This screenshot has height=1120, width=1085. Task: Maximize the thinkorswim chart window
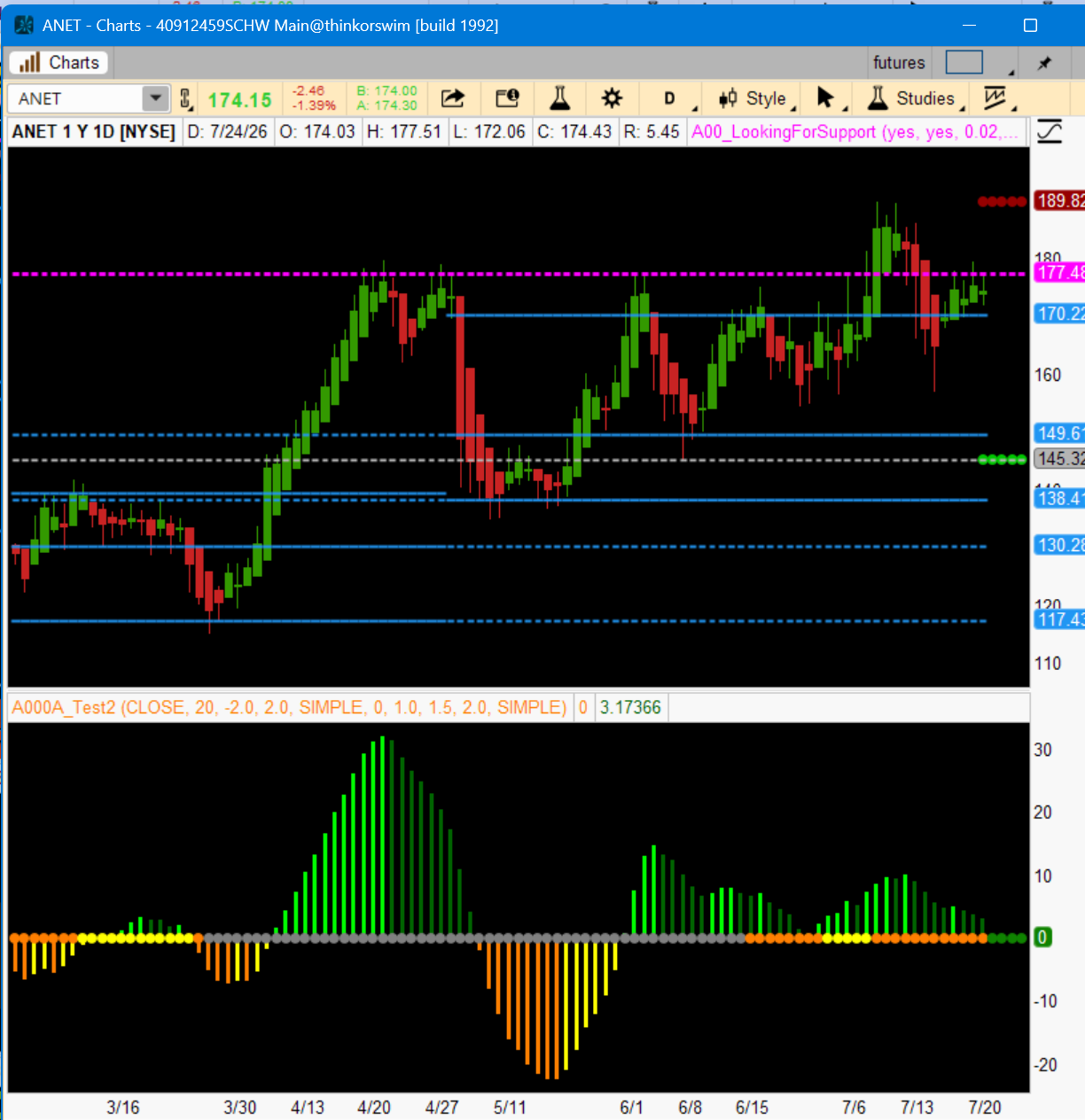click(1030, 25)
